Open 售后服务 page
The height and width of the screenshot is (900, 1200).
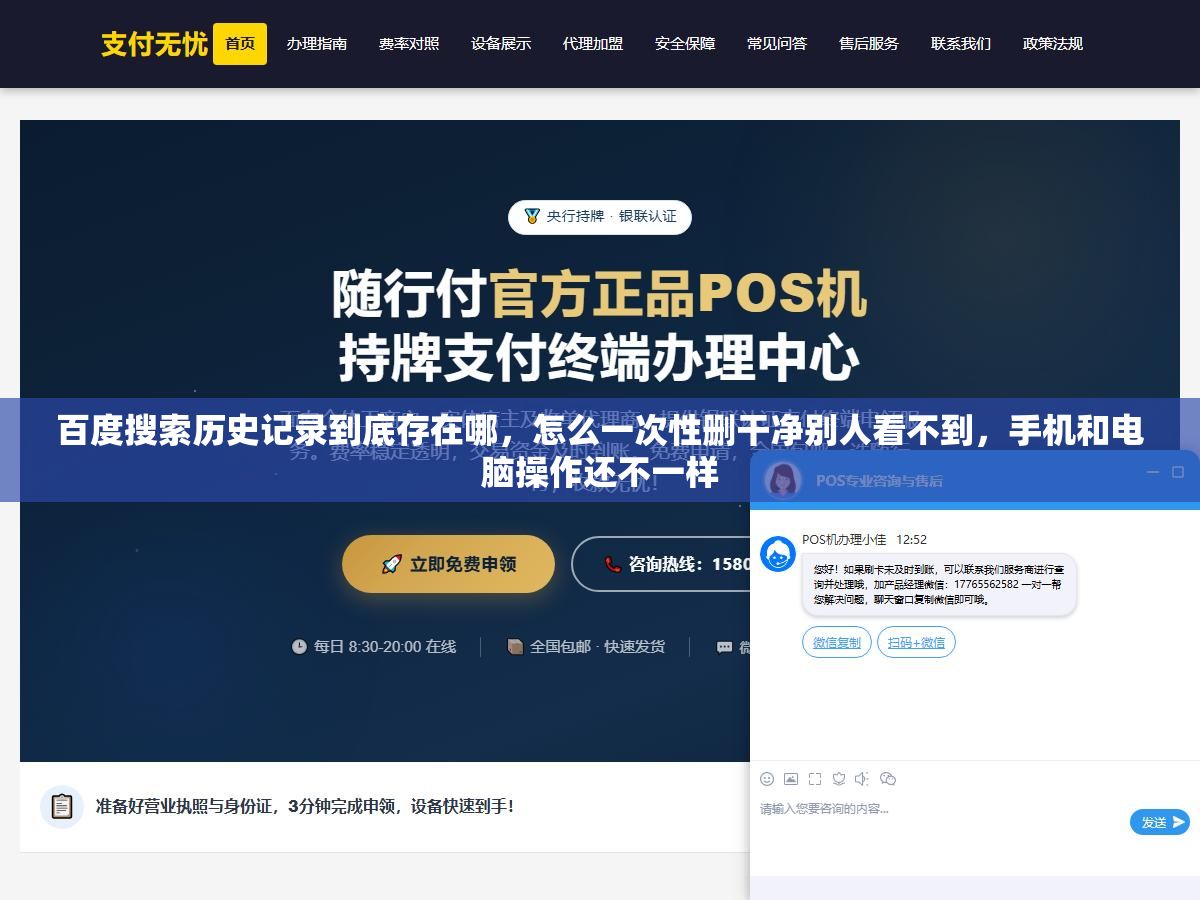(869, 44)
